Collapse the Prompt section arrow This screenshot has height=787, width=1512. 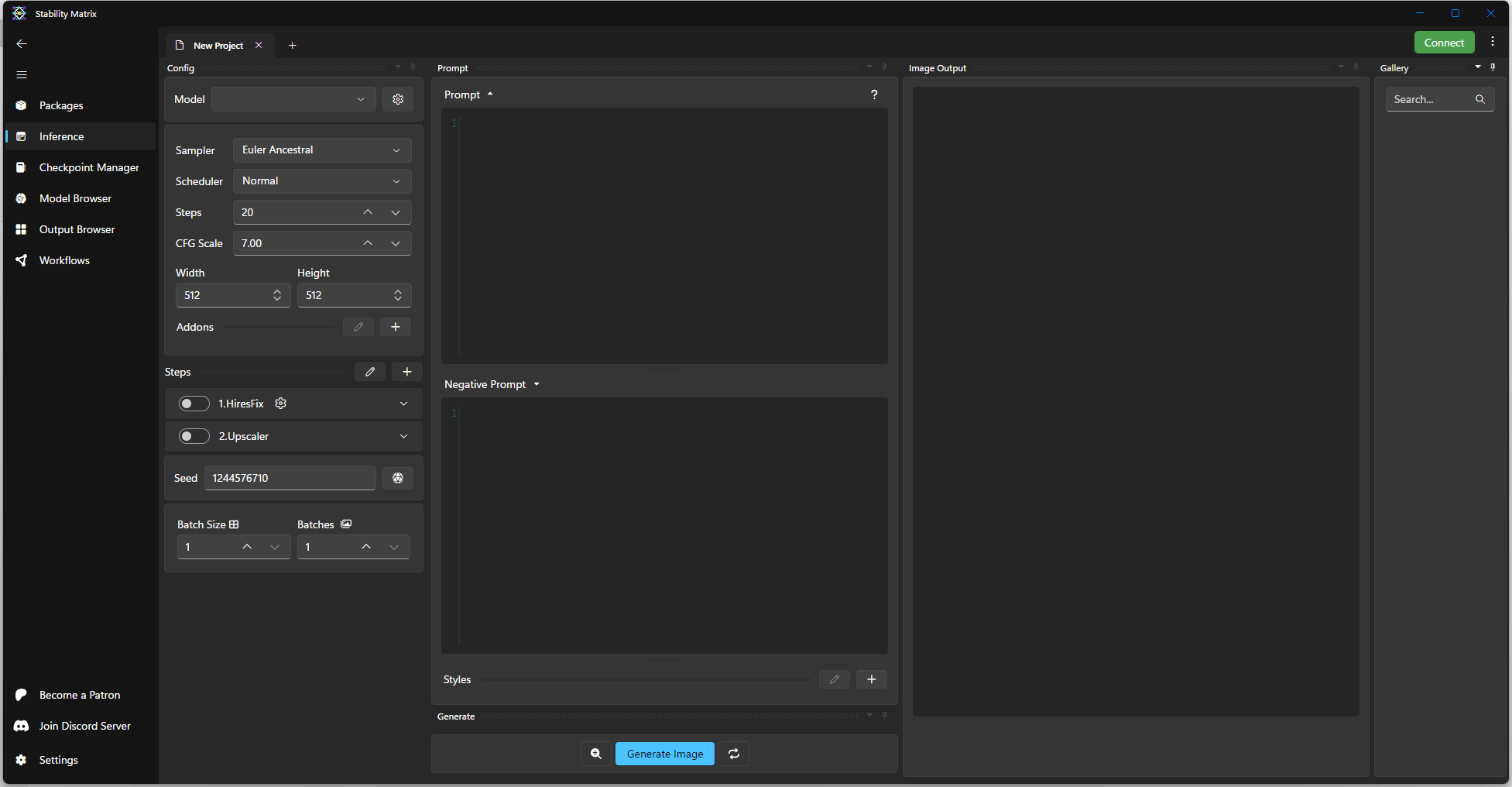[490, 95]
